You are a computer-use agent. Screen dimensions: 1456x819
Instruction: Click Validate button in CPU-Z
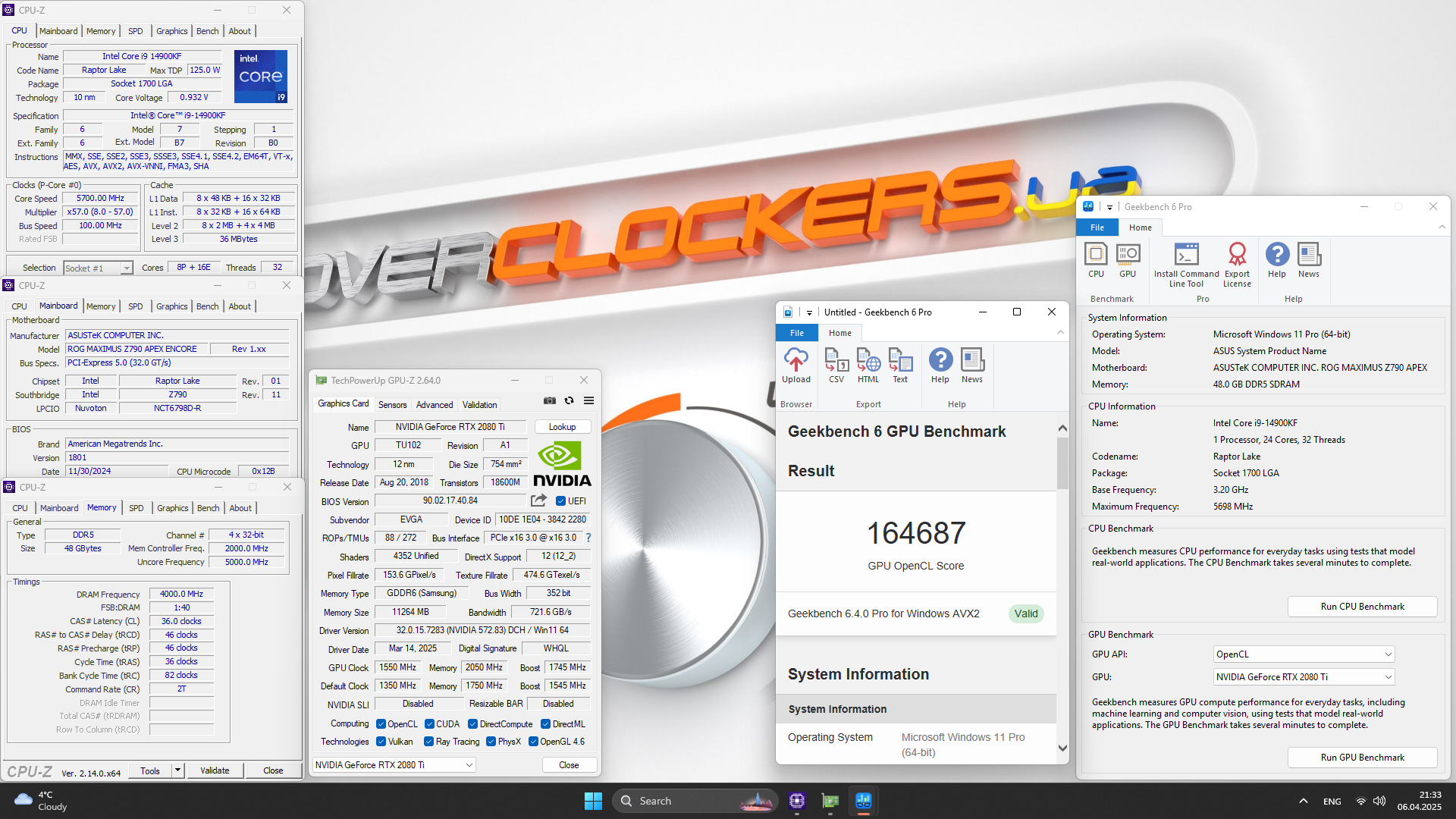click(x=215, y=770)
